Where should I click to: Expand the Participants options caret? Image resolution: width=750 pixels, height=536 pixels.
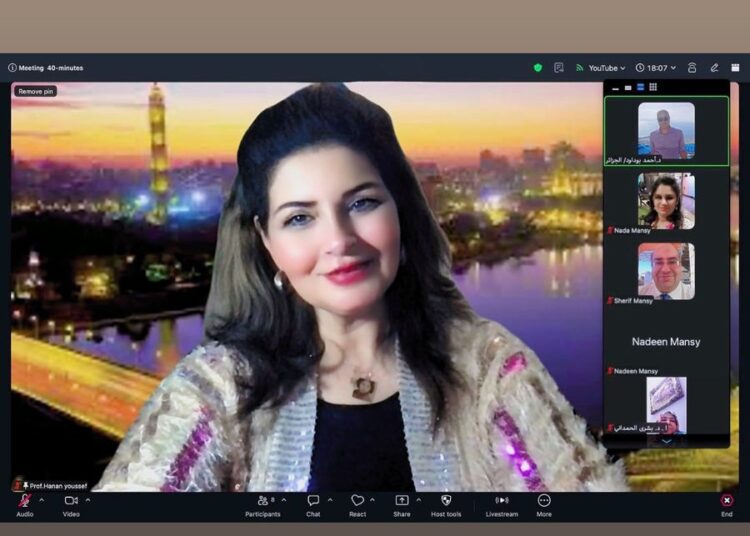coord(284,500)
